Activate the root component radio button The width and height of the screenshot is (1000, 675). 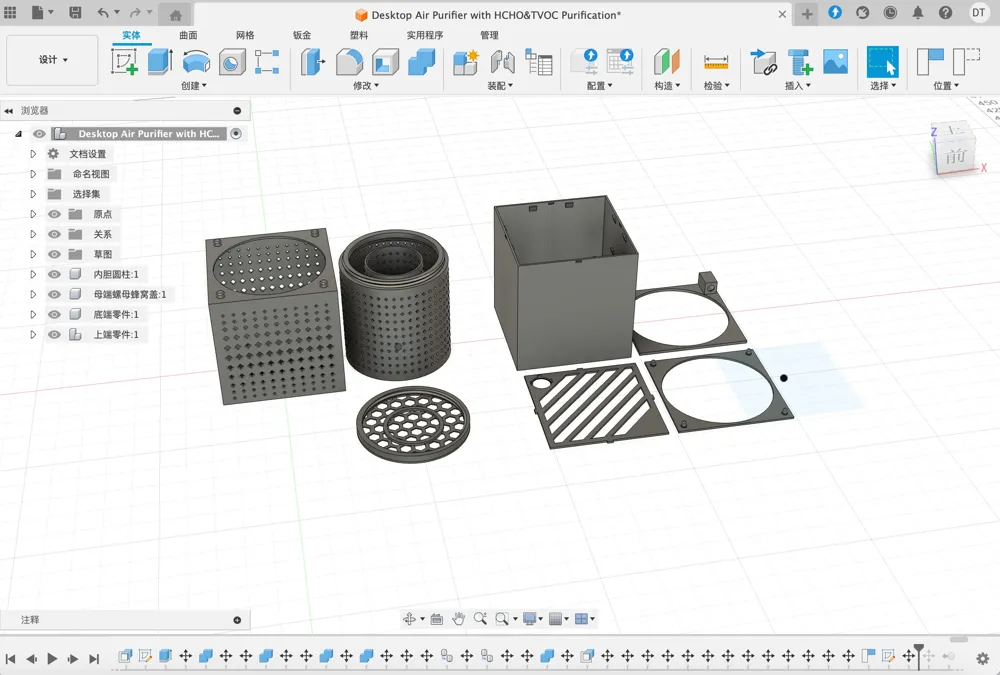(x=236, y=134)
